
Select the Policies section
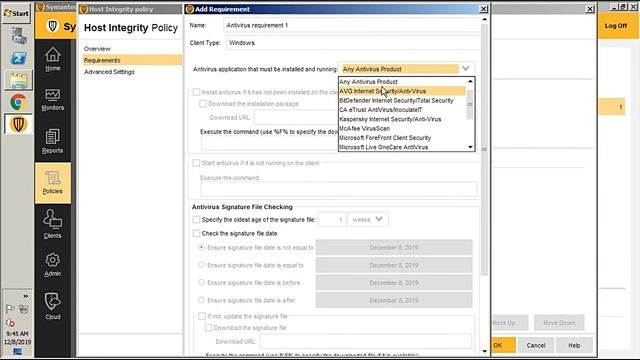click(53, 183)
